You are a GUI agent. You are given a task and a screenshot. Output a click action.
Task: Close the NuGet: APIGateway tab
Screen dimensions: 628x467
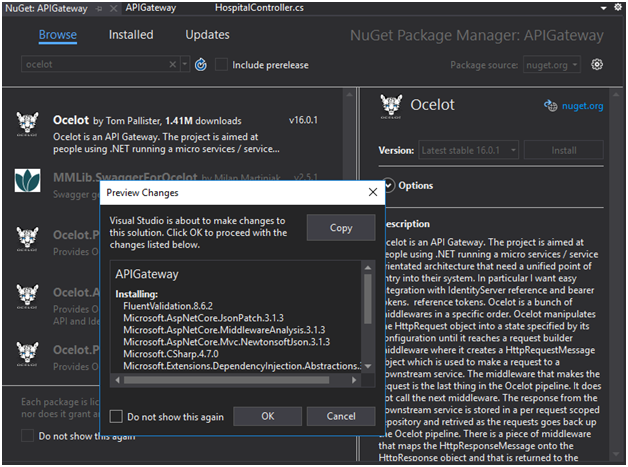114,8
